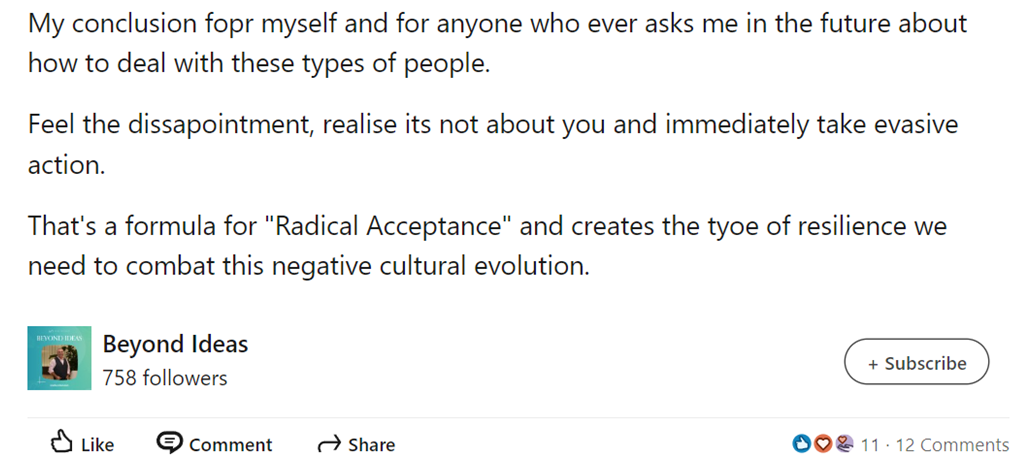View the 11 reactions count
Image resolution: width=1016 pixels, height=476 pixels.
point(869,445)
